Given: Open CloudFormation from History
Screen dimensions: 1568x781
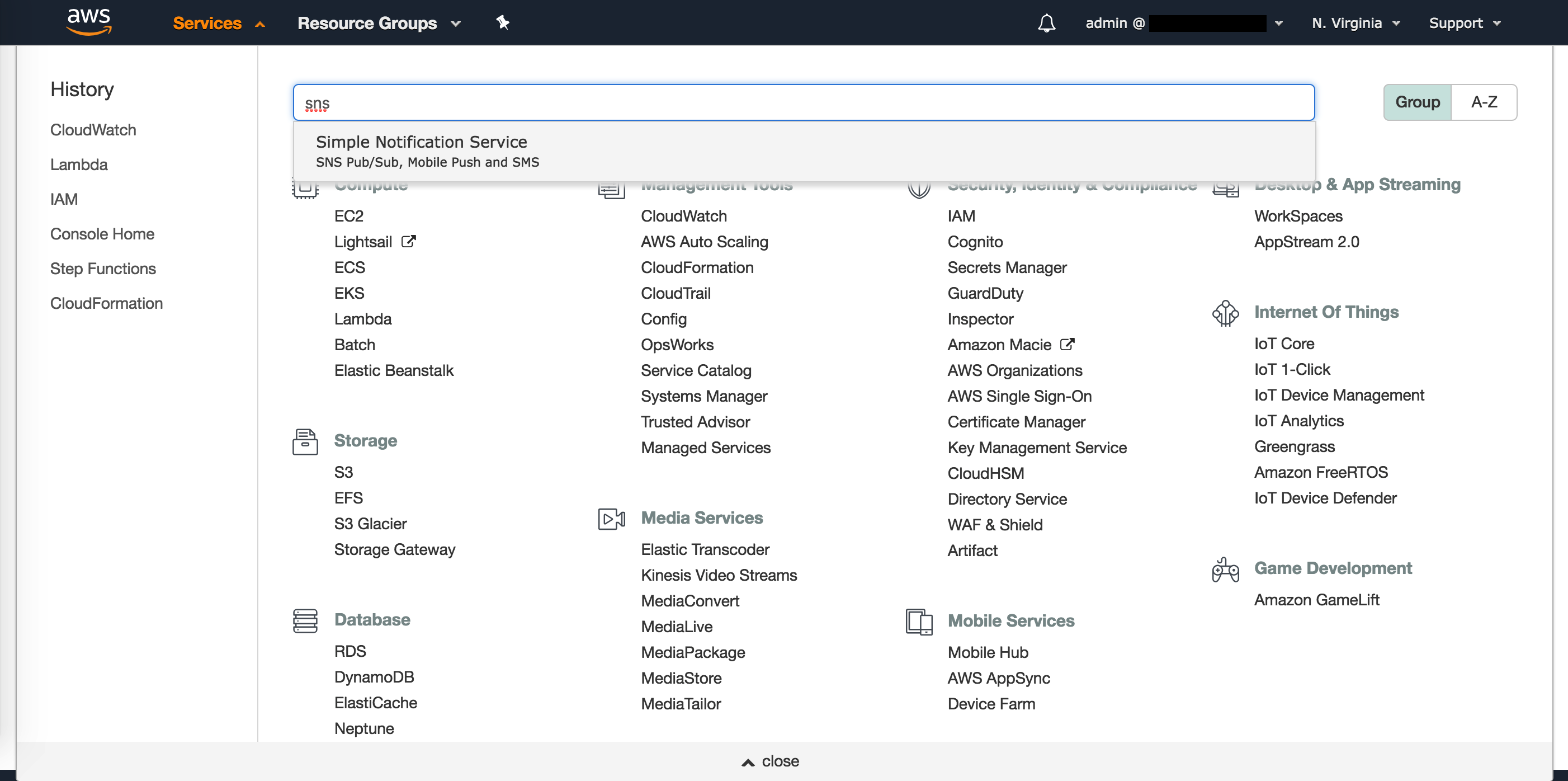Looking at the screenshot, I should (106, 303).
